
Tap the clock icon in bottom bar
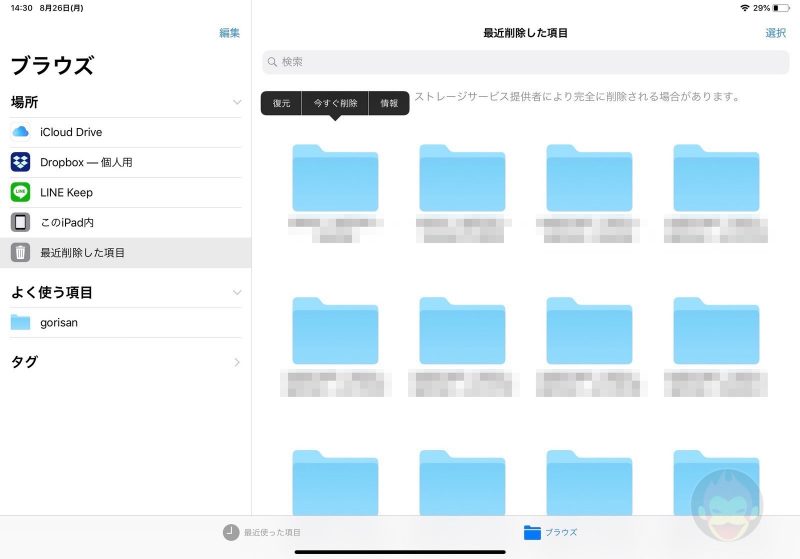231,532
